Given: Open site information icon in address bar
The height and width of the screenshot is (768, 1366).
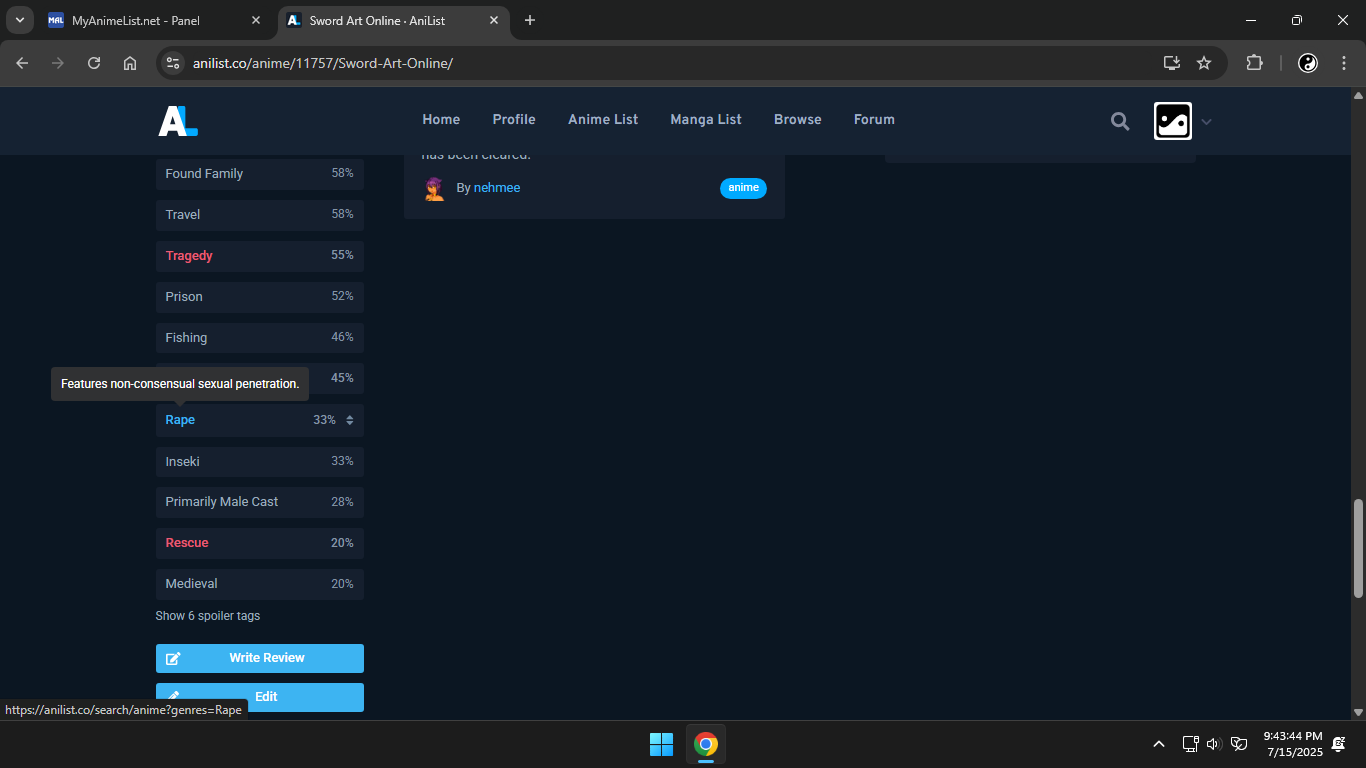Looking at the screenshot, I should (x=173, y=63).
